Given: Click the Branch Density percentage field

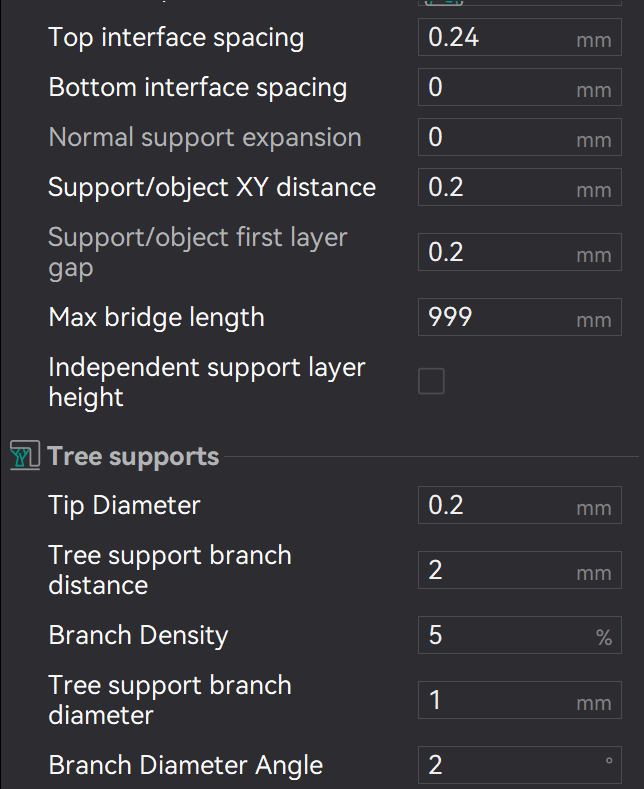Looking at the screenshot, I should click(x=495, y=636).
